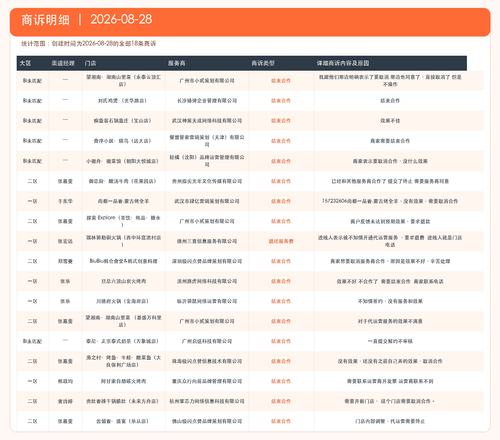This screenshot has height=440, width=500.
Task: Click the service provider 临沂袋鼠网络运营有限公司
Action: click(207, 301)
